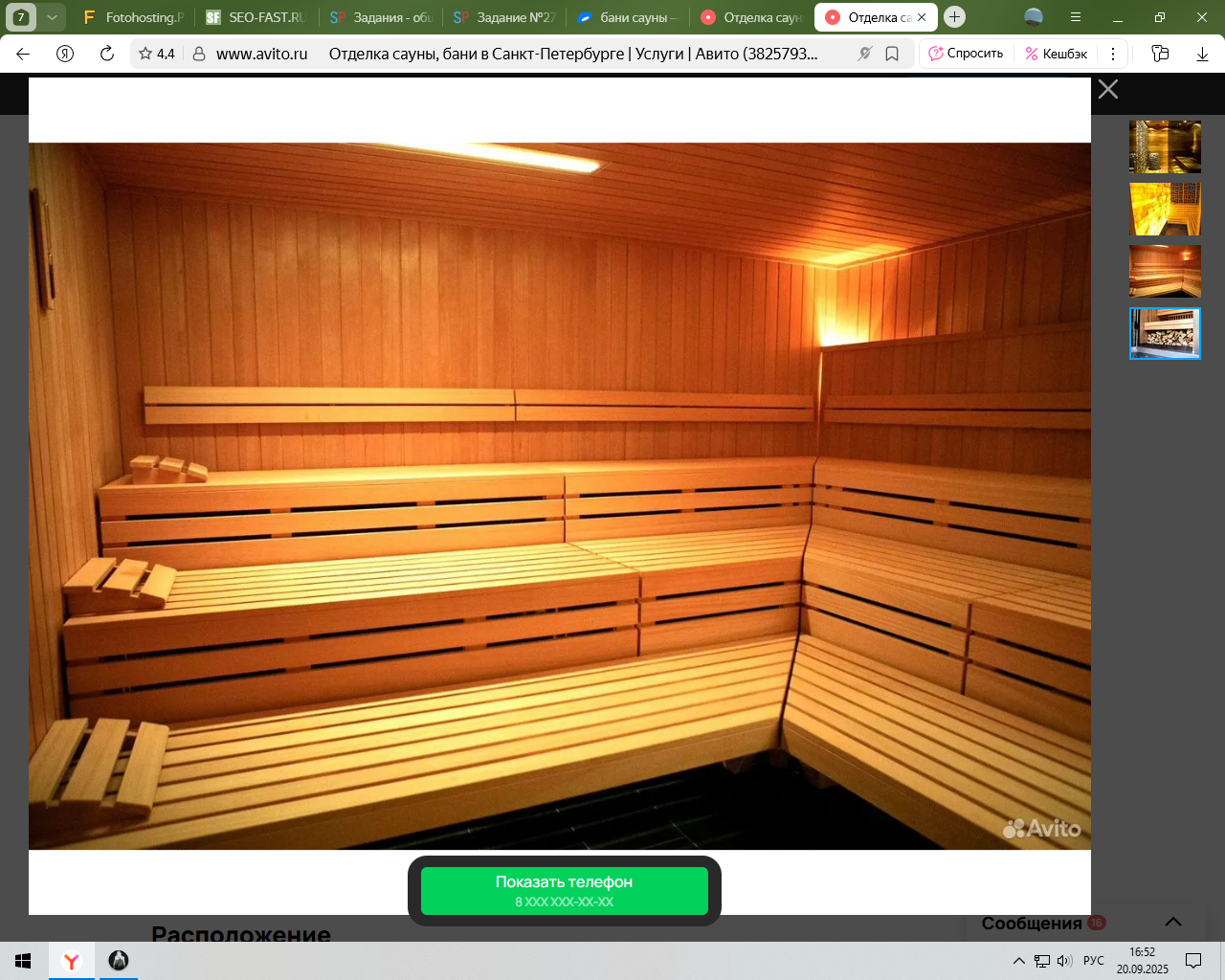This screenshot has width=1225, height=980.
Task: Expand the tab group dropdown arrow
Action: [52, 17]
